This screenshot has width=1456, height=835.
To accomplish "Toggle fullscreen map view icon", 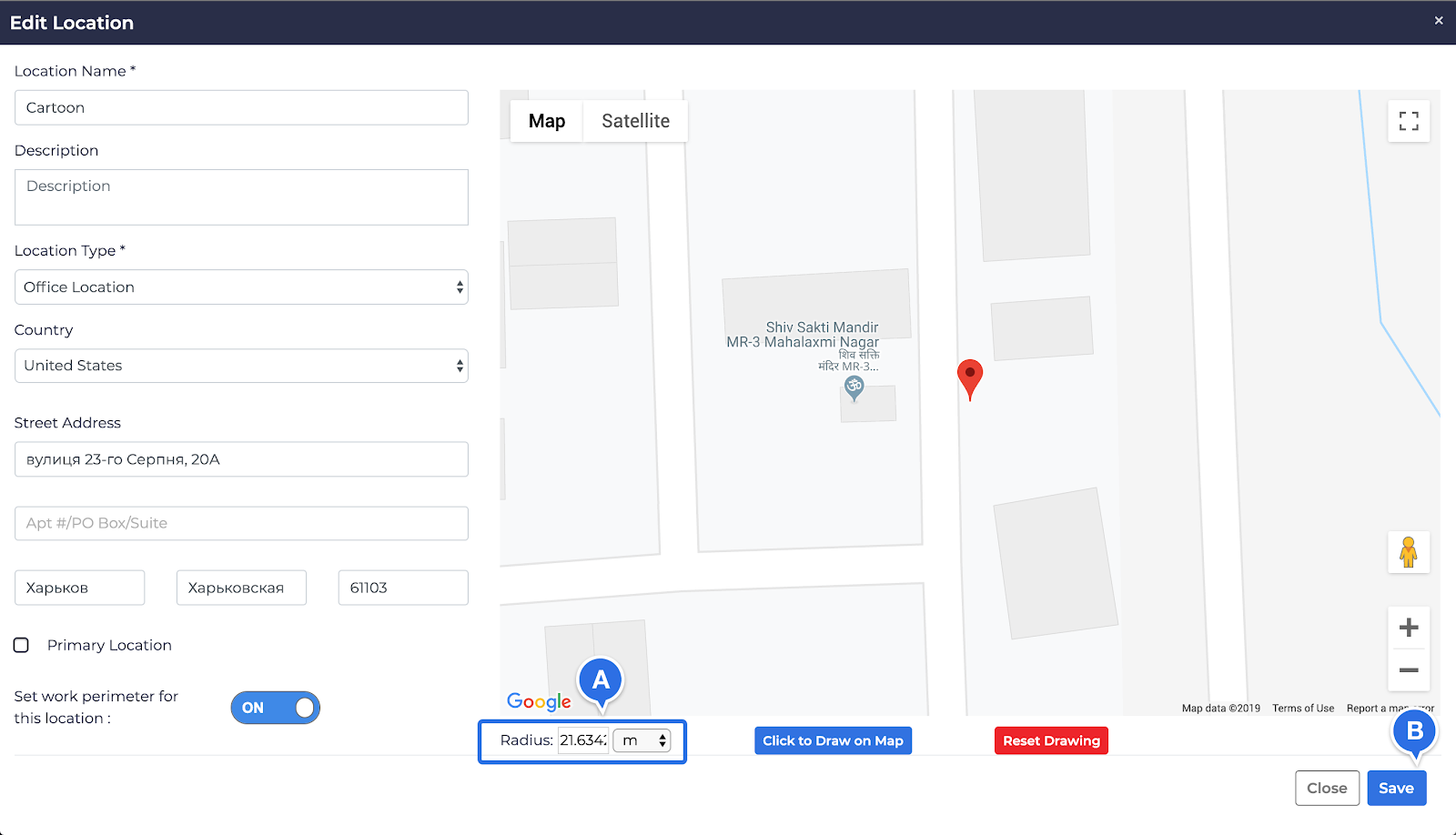I will pos(1409,121).
